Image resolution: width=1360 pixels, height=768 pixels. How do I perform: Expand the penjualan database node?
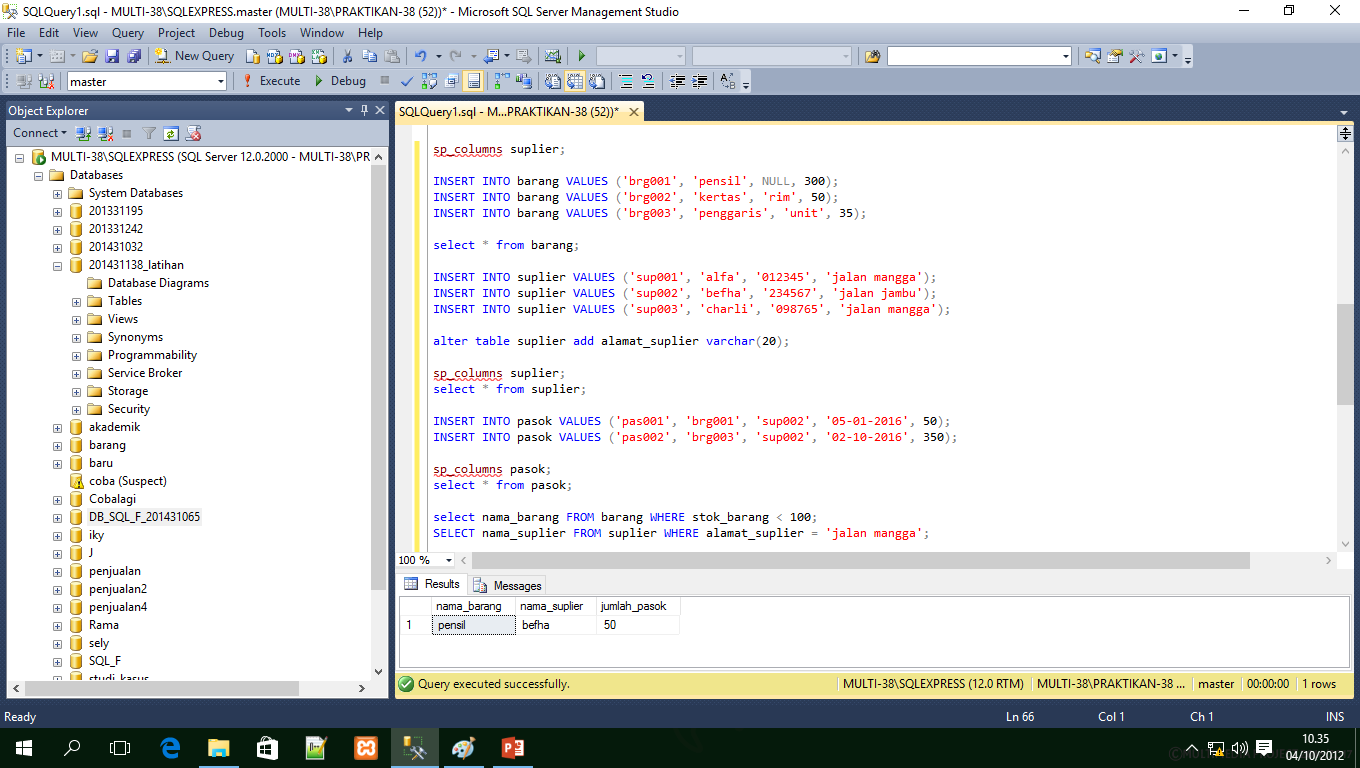click(57, 570)
